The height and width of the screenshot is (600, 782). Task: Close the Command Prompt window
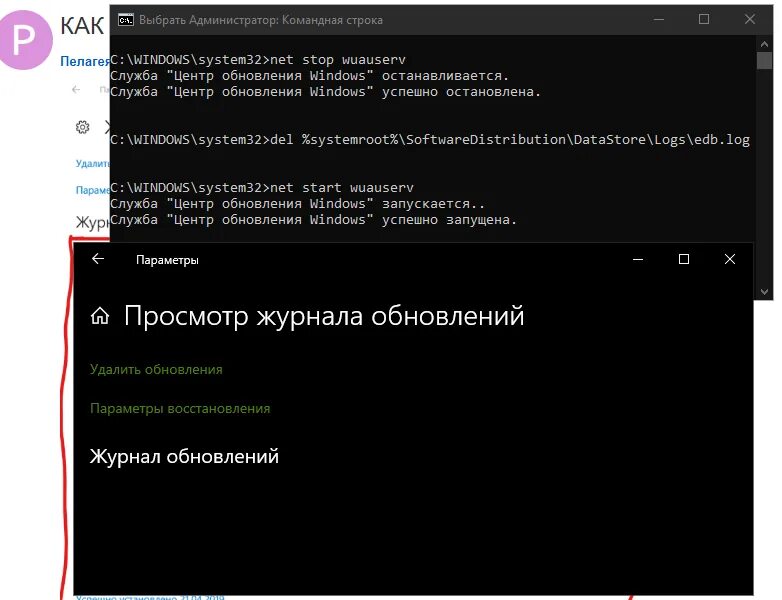[750, 19]
